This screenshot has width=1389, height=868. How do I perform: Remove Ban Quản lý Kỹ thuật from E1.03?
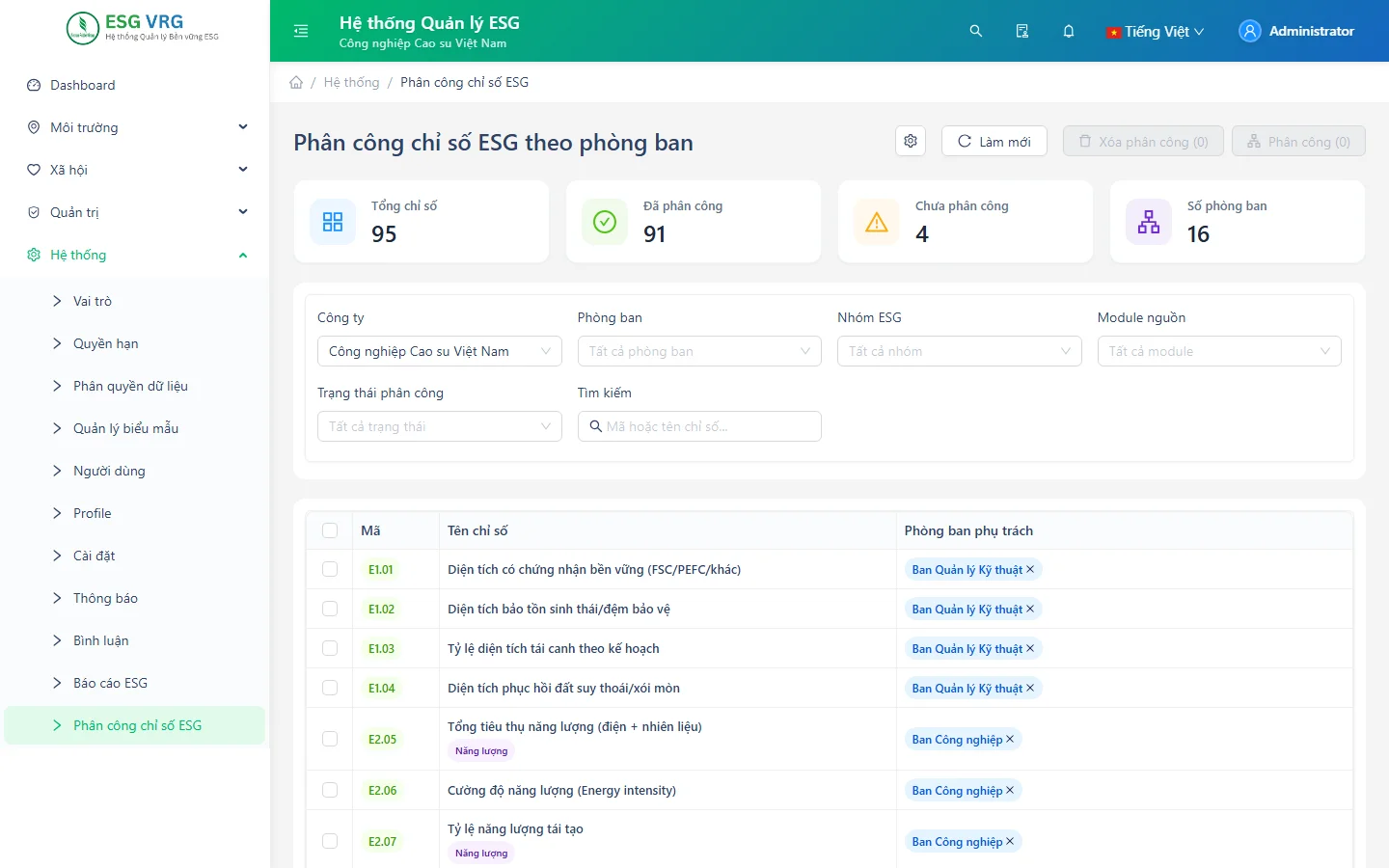click(1030, 648)
